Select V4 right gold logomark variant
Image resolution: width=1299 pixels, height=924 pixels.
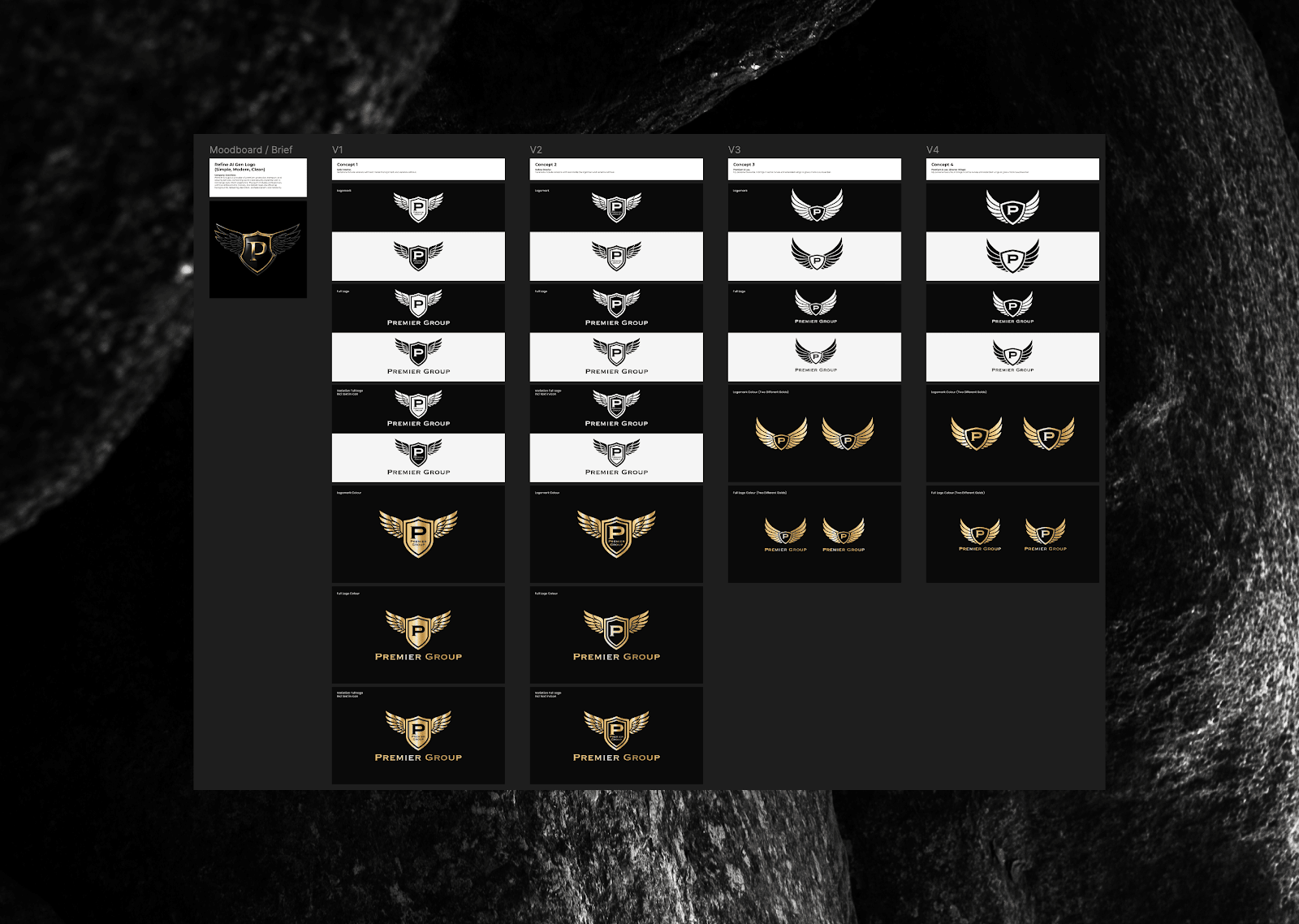pyautogui.click(x=1049, y=434)
